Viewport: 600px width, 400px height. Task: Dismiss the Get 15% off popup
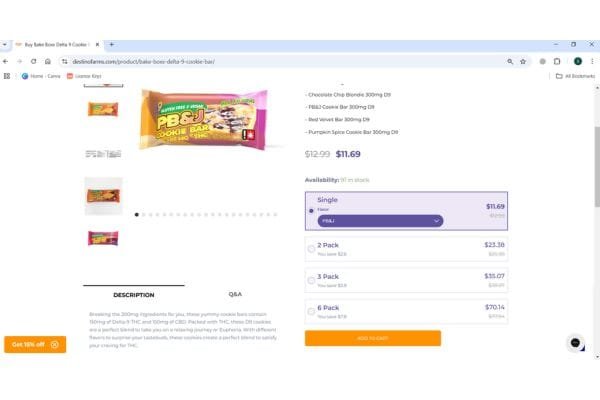(54, 344)
